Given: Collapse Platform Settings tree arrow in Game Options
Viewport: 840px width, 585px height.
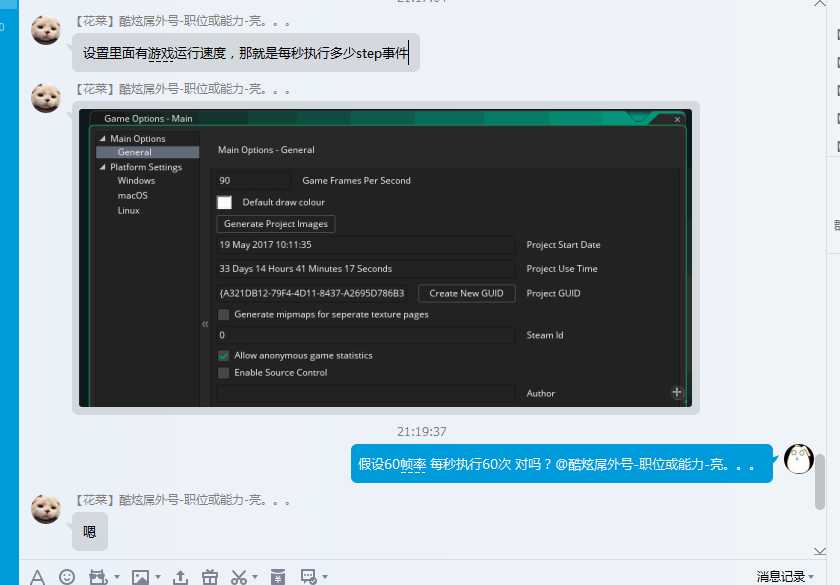Looking at the screenshot, I should pyautogui.click(x=102, y=167).
